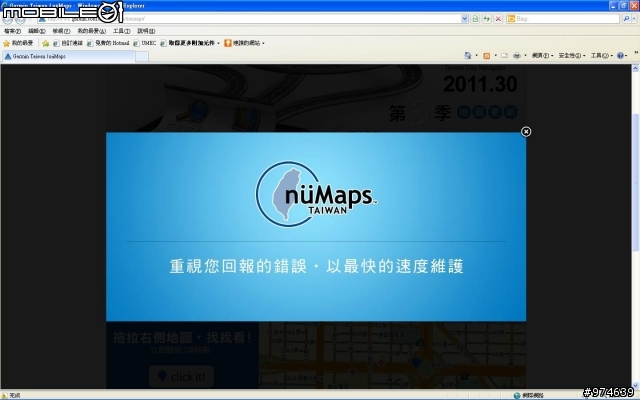Click the Back navigation arrow button
640x400 pixels.
(x=7, y=19)
